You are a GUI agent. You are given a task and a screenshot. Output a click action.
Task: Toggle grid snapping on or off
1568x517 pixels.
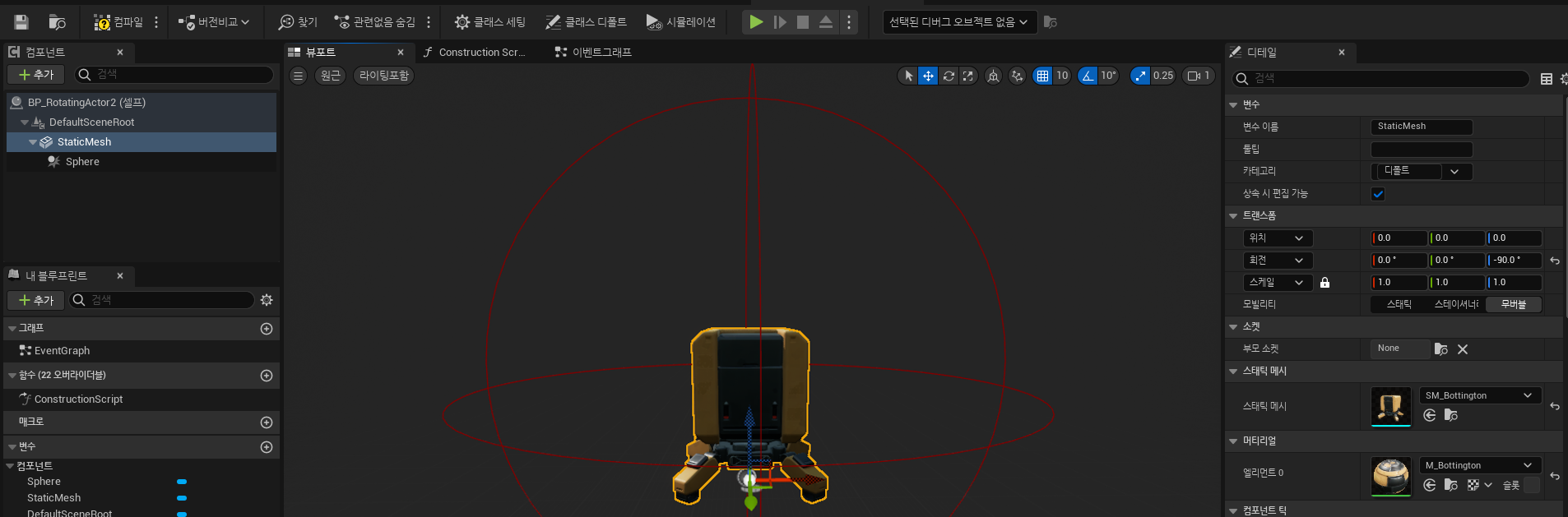point(1042,76)
